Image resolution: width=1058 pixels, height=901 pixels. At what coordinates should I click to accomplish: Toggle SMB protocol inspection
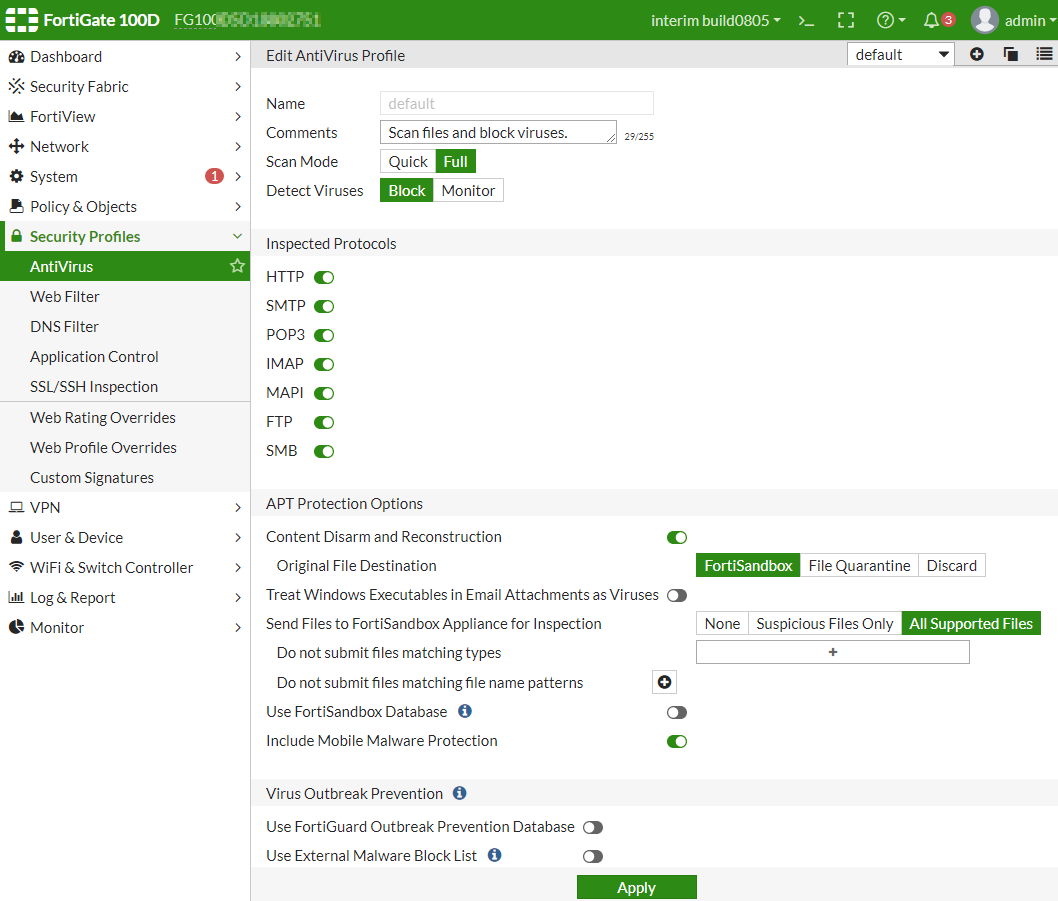[x=324, y=452]
